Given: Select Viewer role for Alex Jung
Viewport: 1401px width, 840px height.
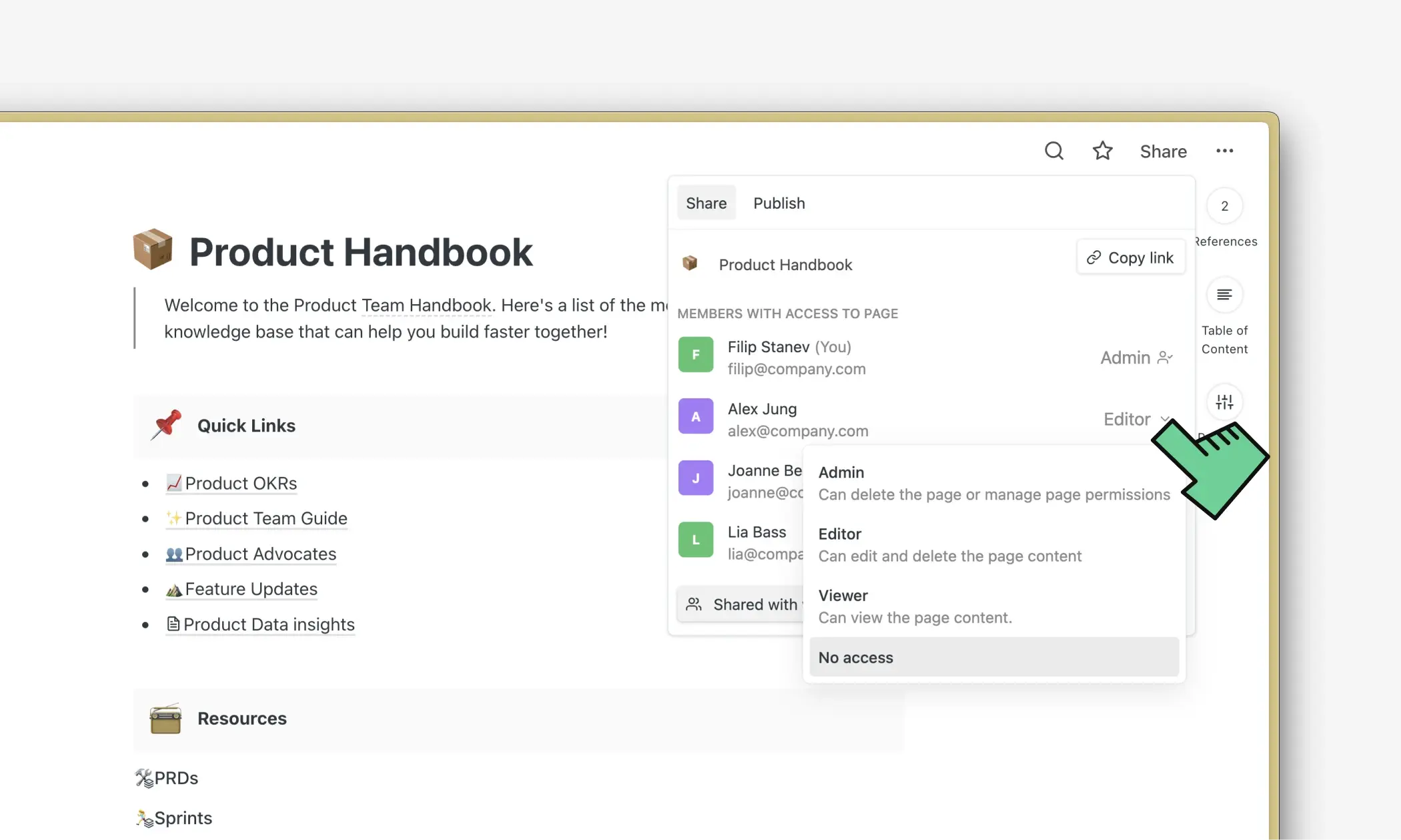Looking at the screenshot, I should point(843,595).
